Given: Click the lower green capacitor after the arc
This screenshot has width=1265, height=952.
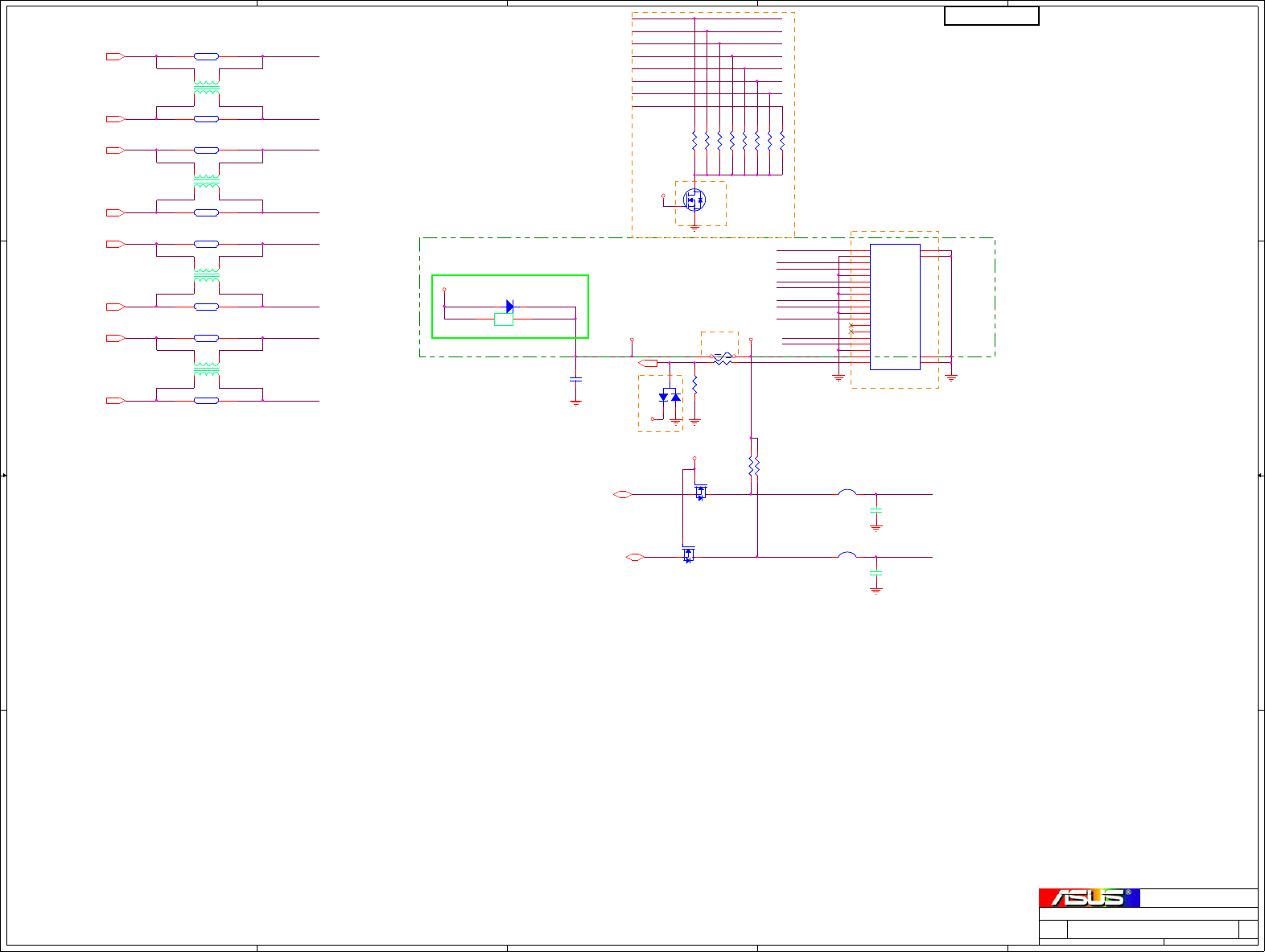Looking at the screenshot, I should pos(876,573).
